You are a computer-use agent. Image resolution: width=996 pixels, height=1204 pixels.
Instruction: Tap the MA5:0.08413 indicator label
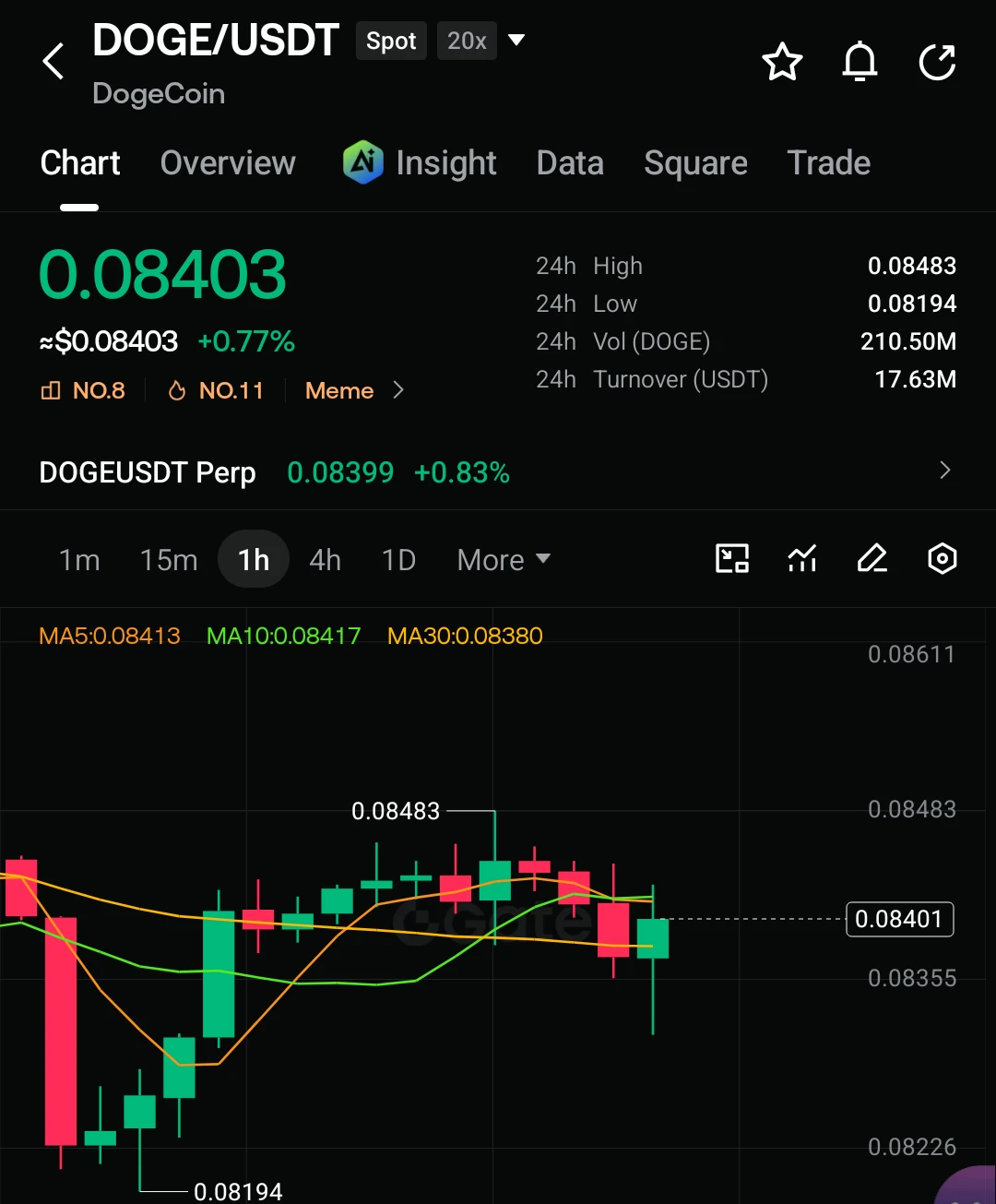point(110,636)
